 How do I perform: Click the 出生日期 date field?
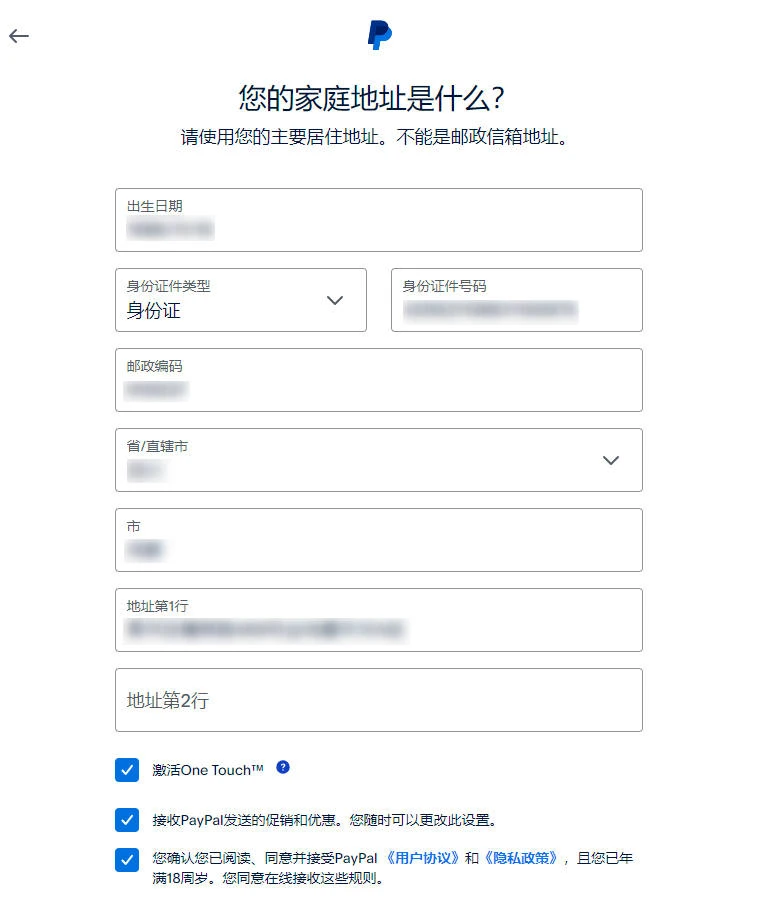pos(379,220)
